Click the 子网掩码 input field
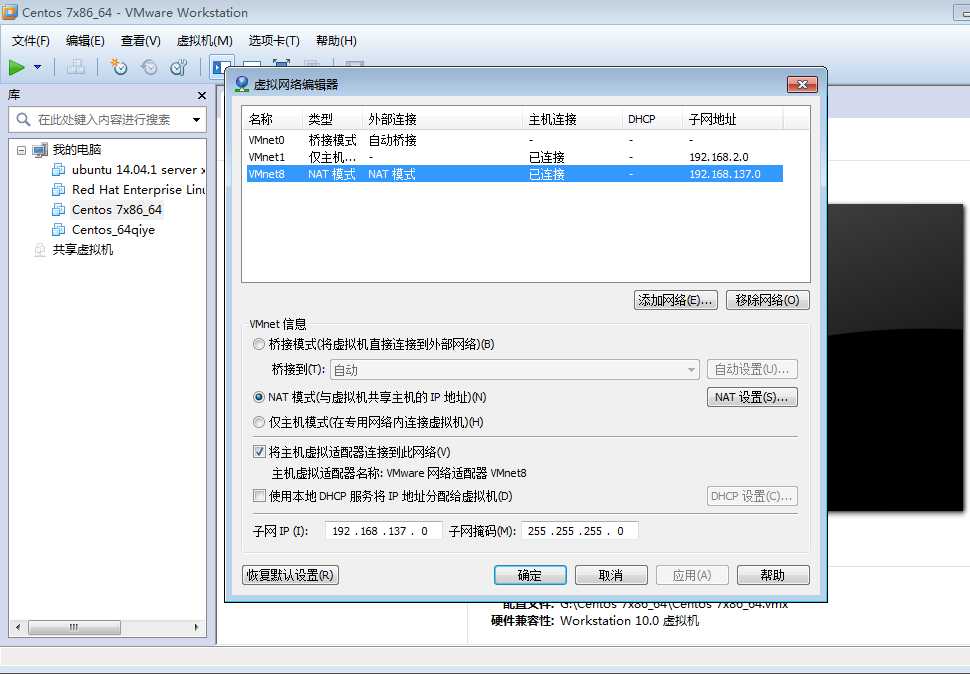The height and width of the screenshot is (674, 970). 580,531
